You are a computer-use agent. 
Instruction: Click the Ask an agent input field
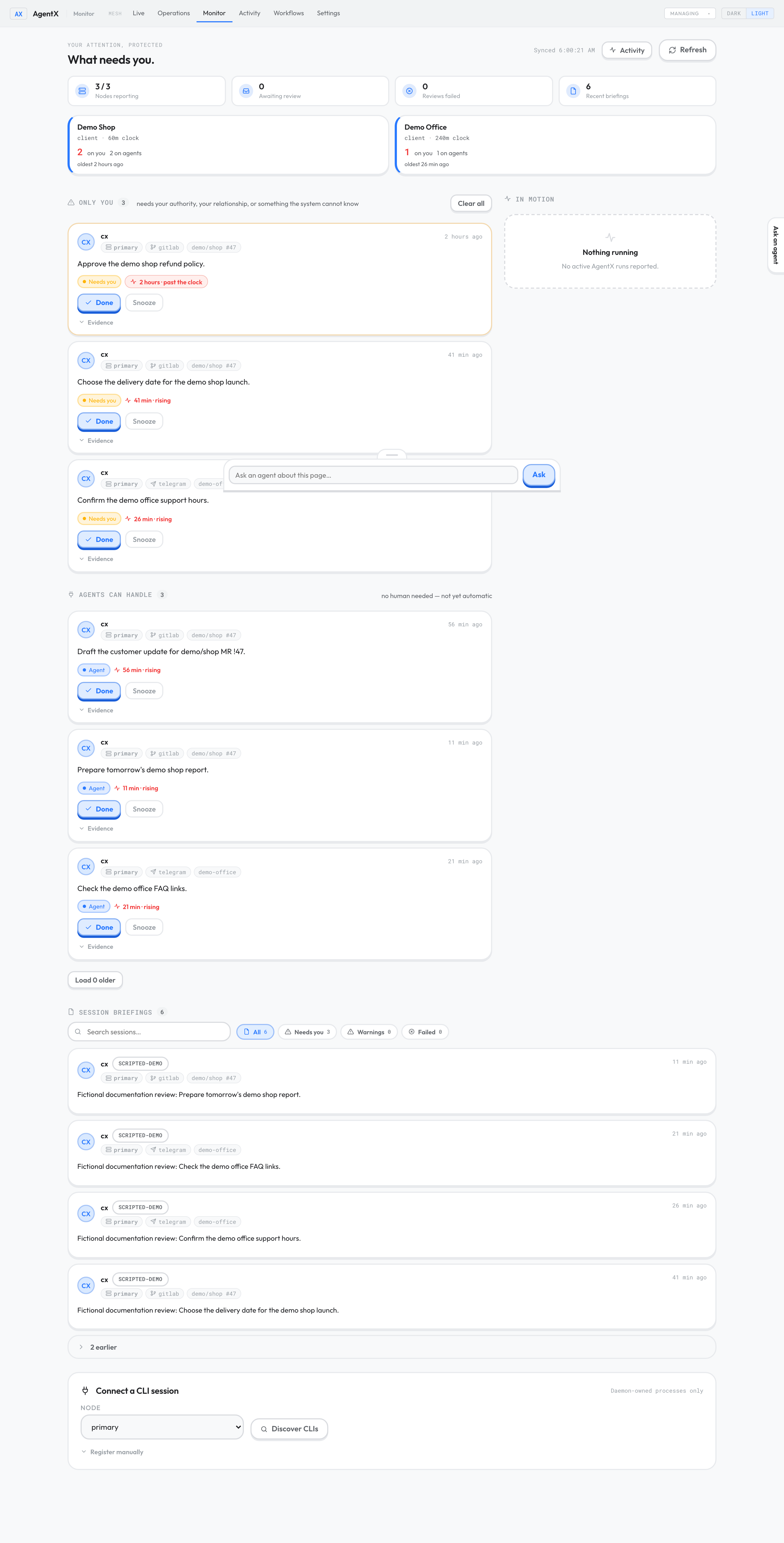pos(373,475)
